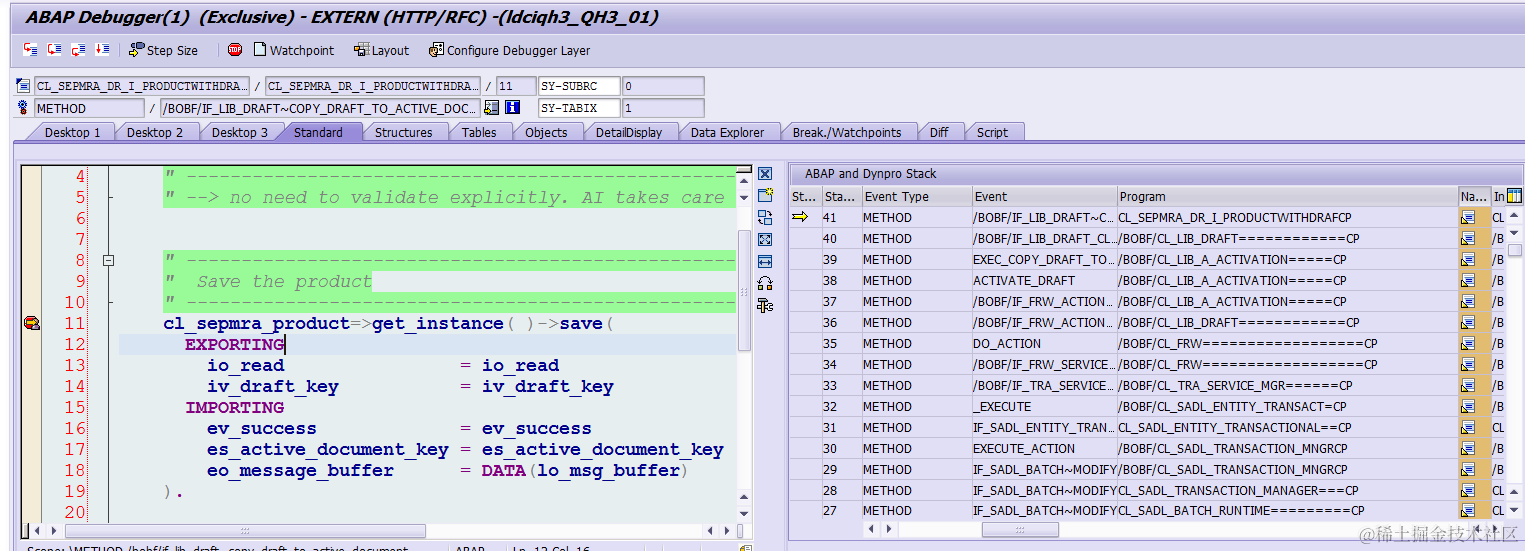Click the maximize horizontally tool icon
This screenshot has width=1525, height=551.
click(765, 261)
